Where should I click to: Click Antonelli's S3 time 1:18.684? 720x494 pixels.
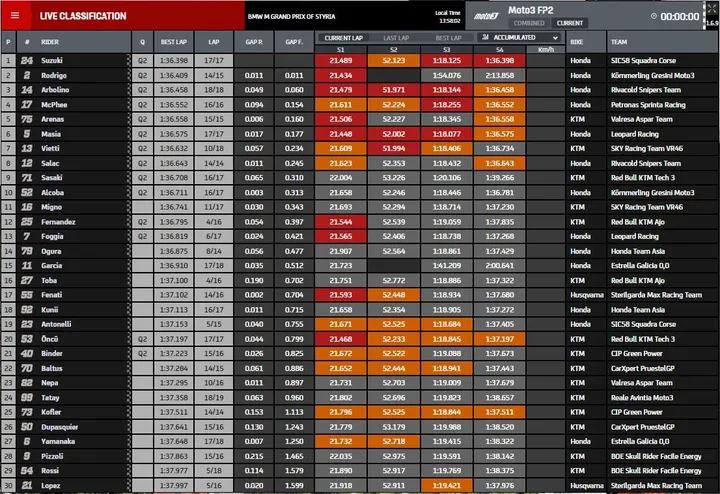tap(447, 324)
